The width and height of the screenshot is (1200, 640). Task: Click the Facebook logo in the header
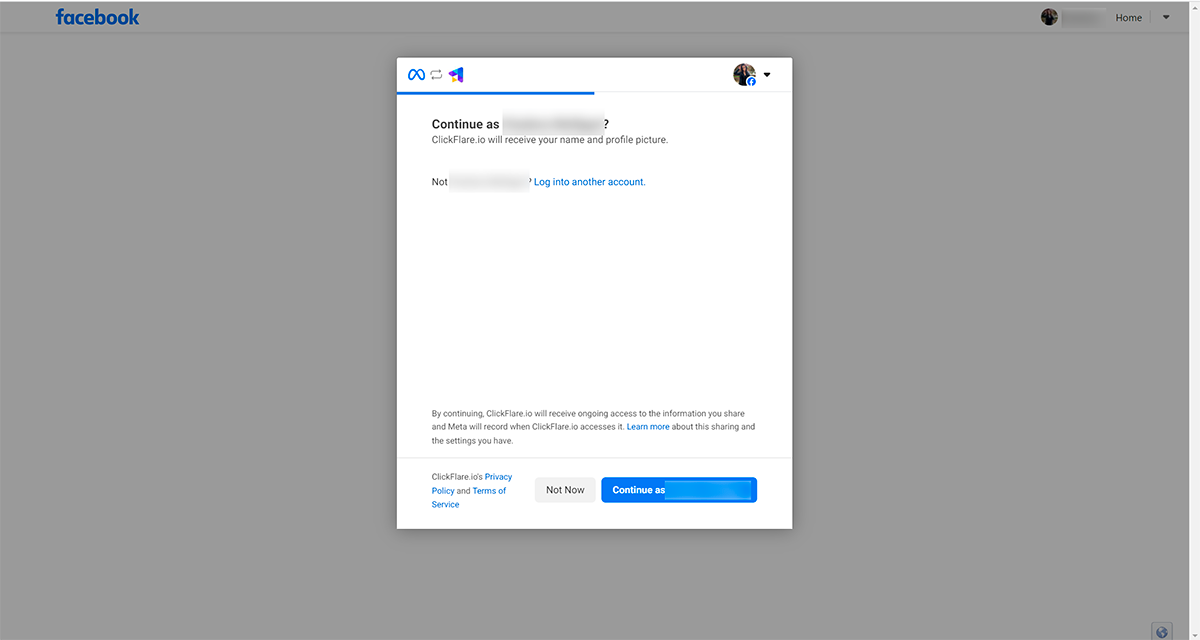click(98, 17)
